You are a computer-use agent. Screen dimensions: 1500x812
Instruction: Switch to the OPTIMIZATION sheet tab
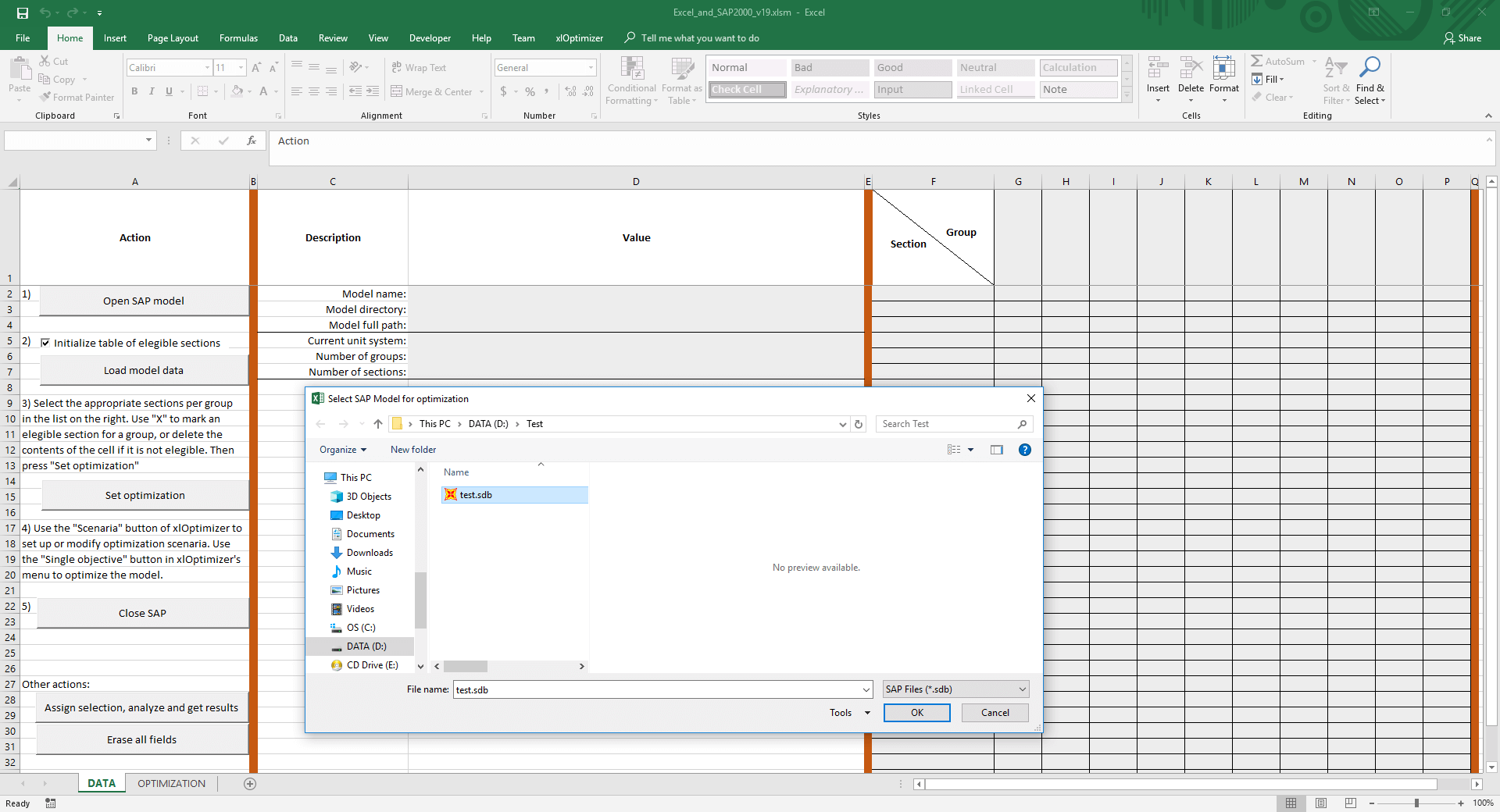(171, 784)
